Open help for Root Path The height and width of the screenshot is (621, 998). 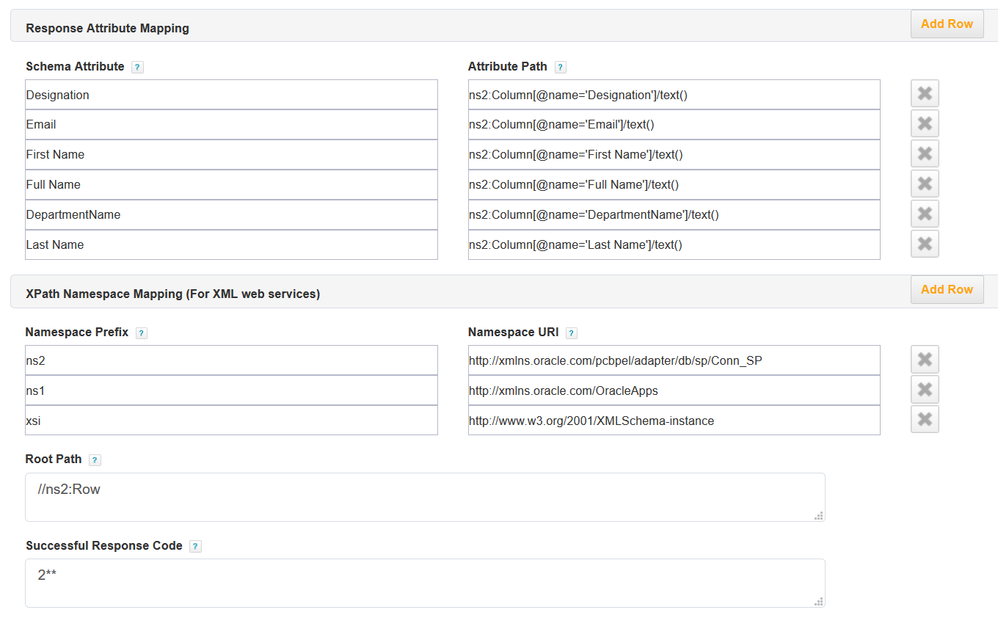click(95, 460)
